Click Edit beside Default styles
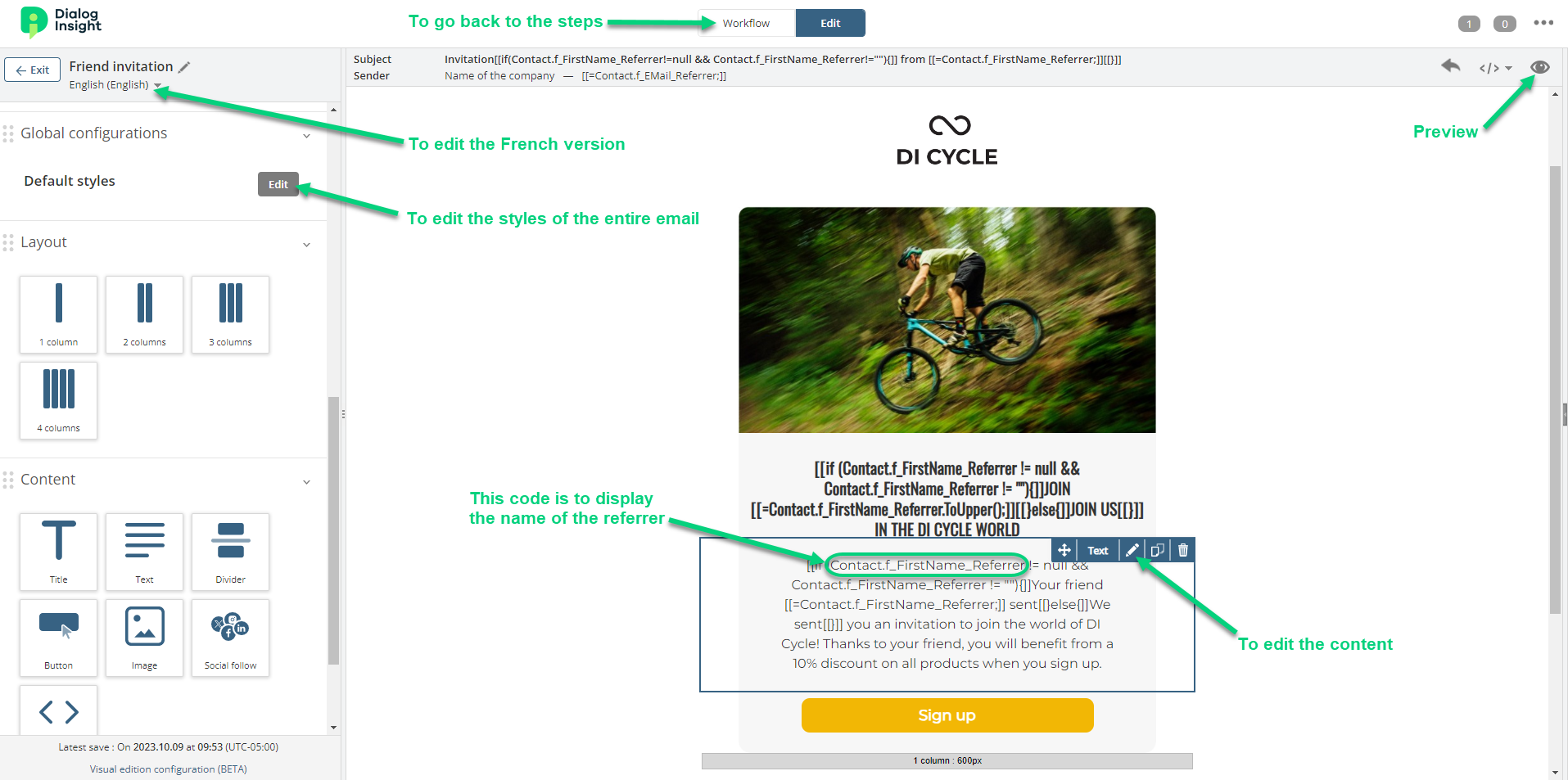 click(x=278, y=184)
